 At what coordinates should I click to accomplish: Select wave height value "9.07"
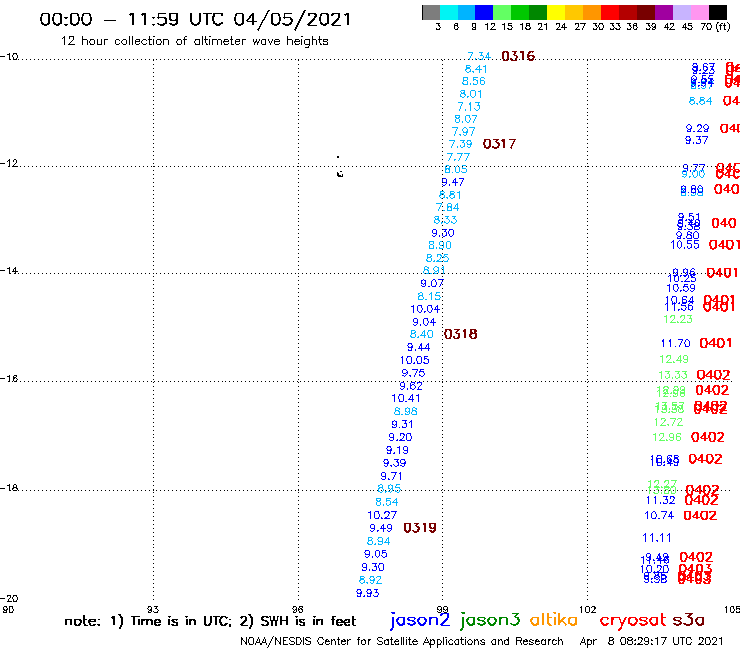coord(432,283)
